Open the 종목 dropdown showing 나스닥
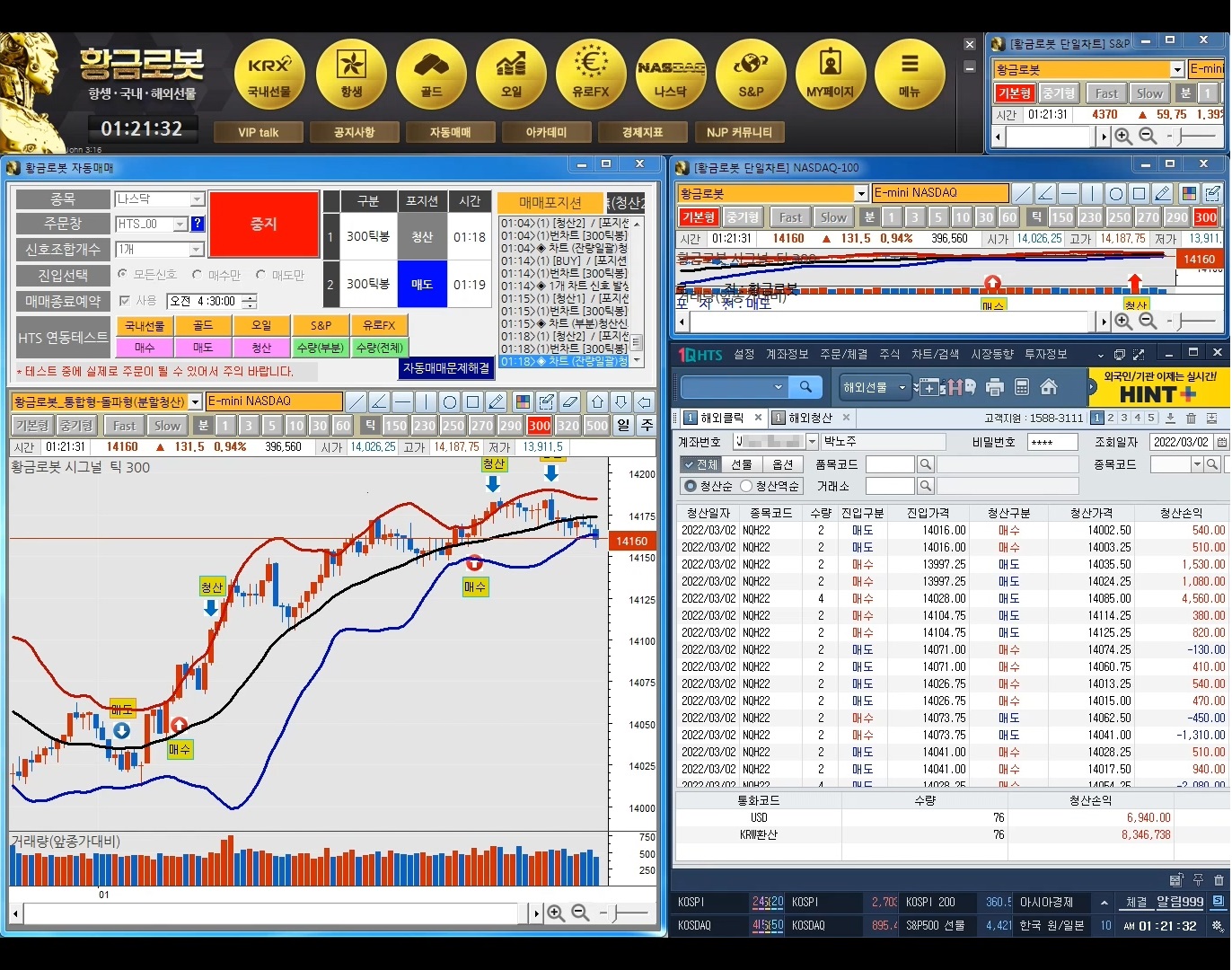 (x=198, y=199)
